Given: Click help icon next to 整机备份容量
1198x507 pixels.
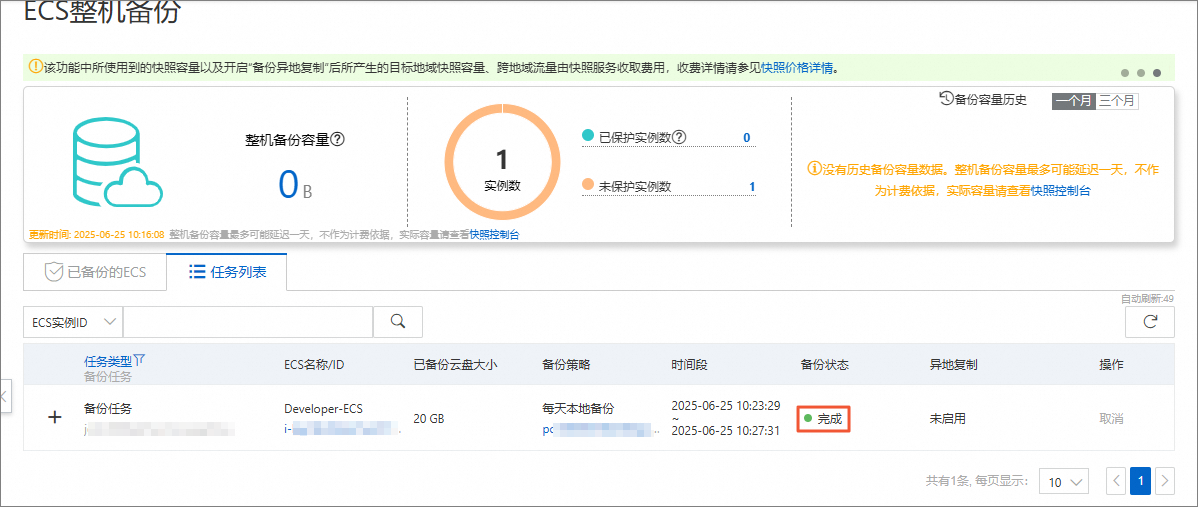Looking at the screenshot, I should pyautogui.click(x=338, y=140).
